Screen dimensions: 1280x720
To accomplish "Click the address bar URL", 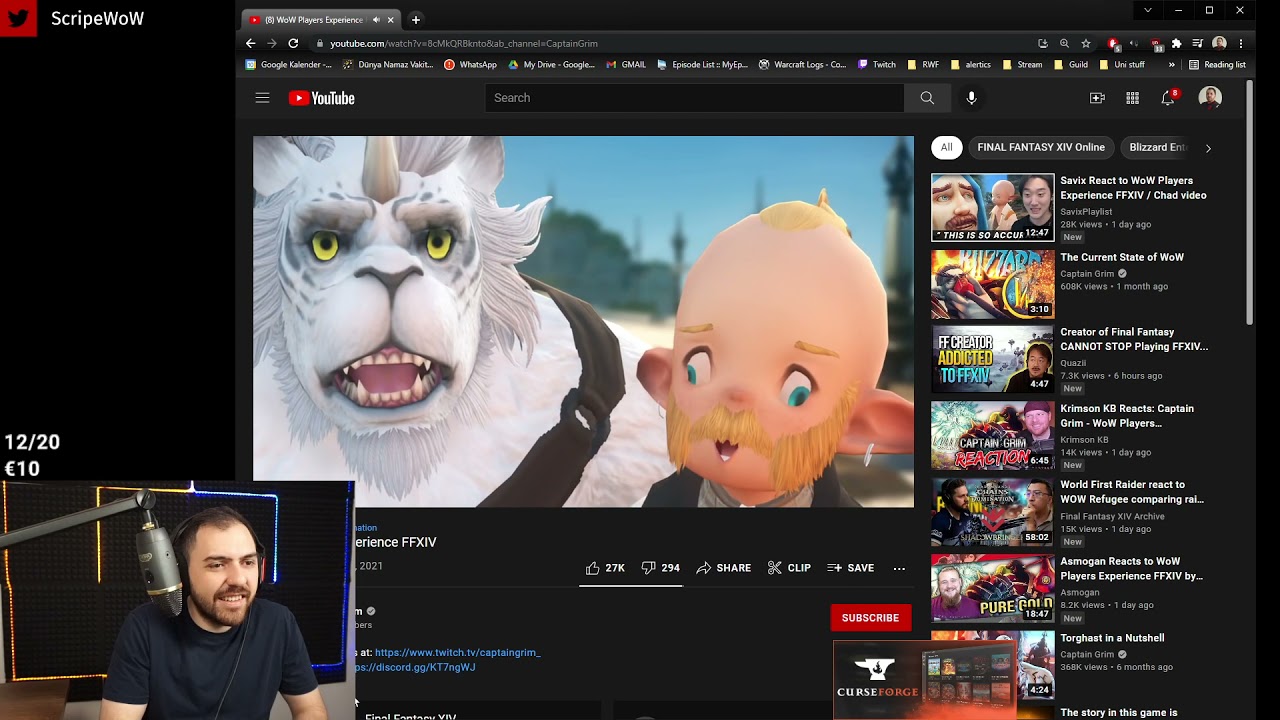I will (x=464, y=43).
